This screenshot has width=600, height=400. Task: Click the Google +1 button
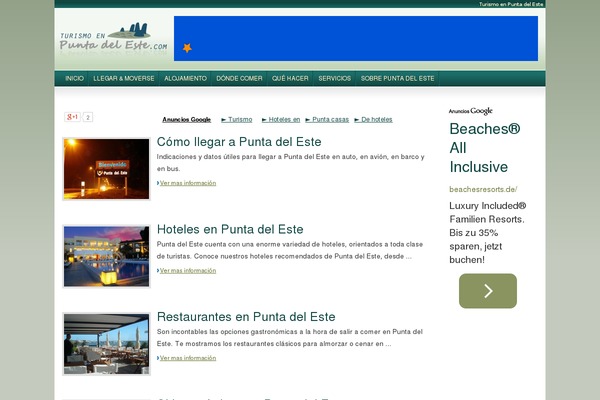[72, 117]
